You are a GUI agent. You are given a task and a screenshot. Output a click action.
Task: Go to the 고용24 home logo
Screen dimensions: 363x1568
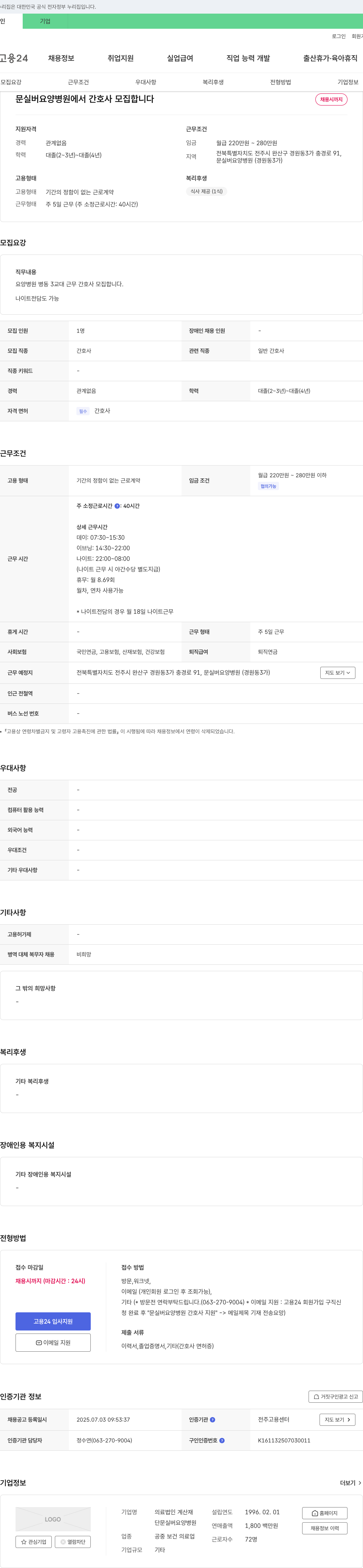[13, 59]
